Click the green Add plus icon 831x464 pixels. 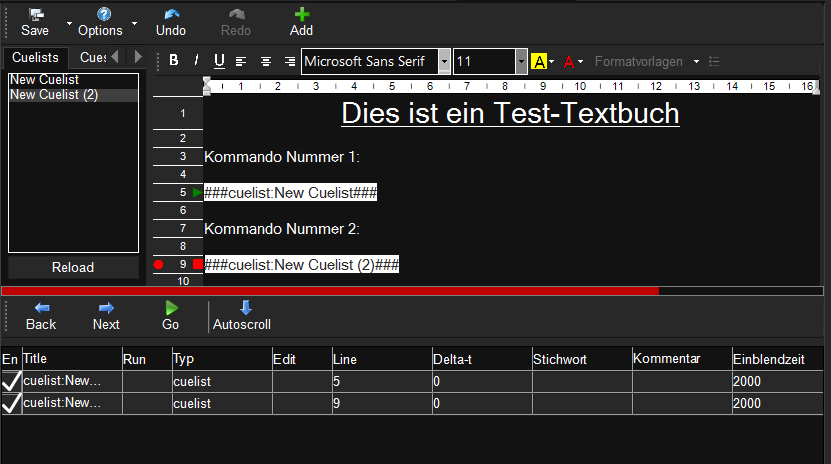point(301,15)
